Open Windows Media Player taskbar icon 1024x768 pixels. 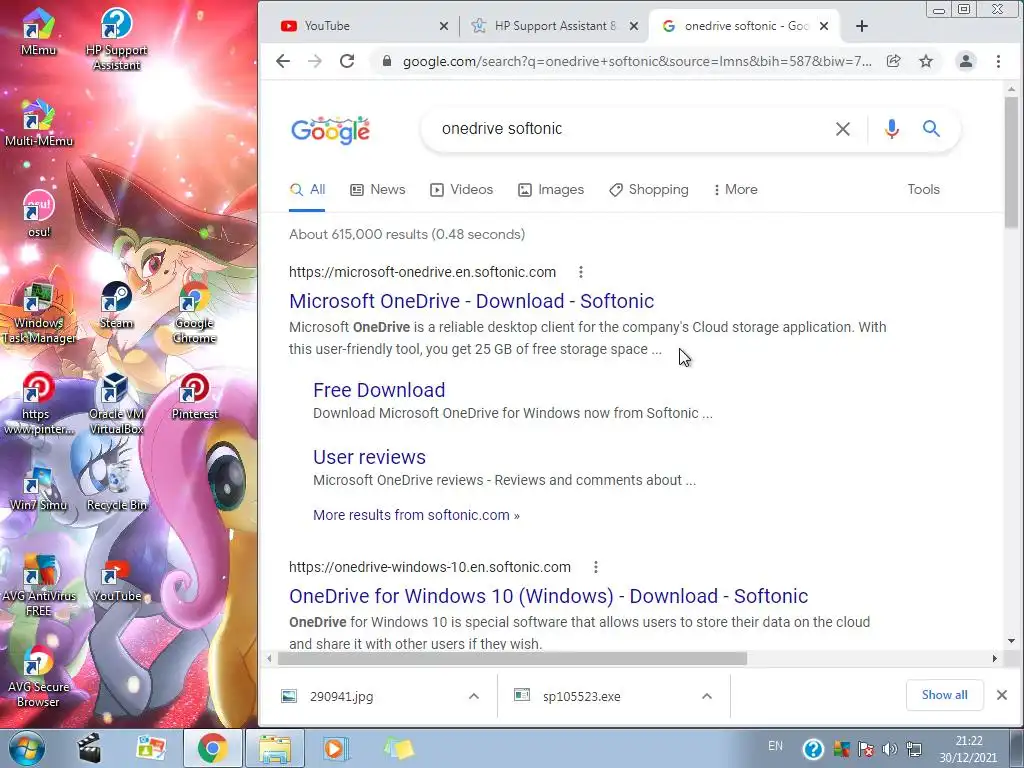pyautogui.click(x=334, y=748)
